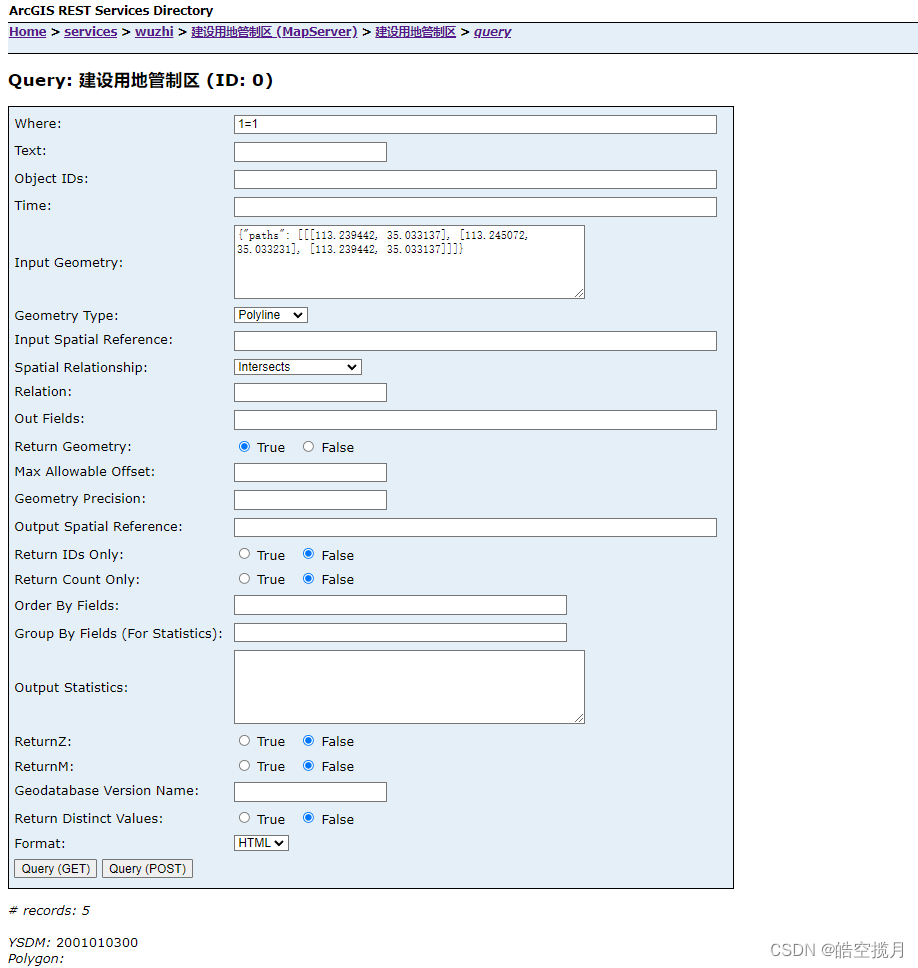Focus the Where input field
This screenshot has height=968, width=918.
[475, 124]
